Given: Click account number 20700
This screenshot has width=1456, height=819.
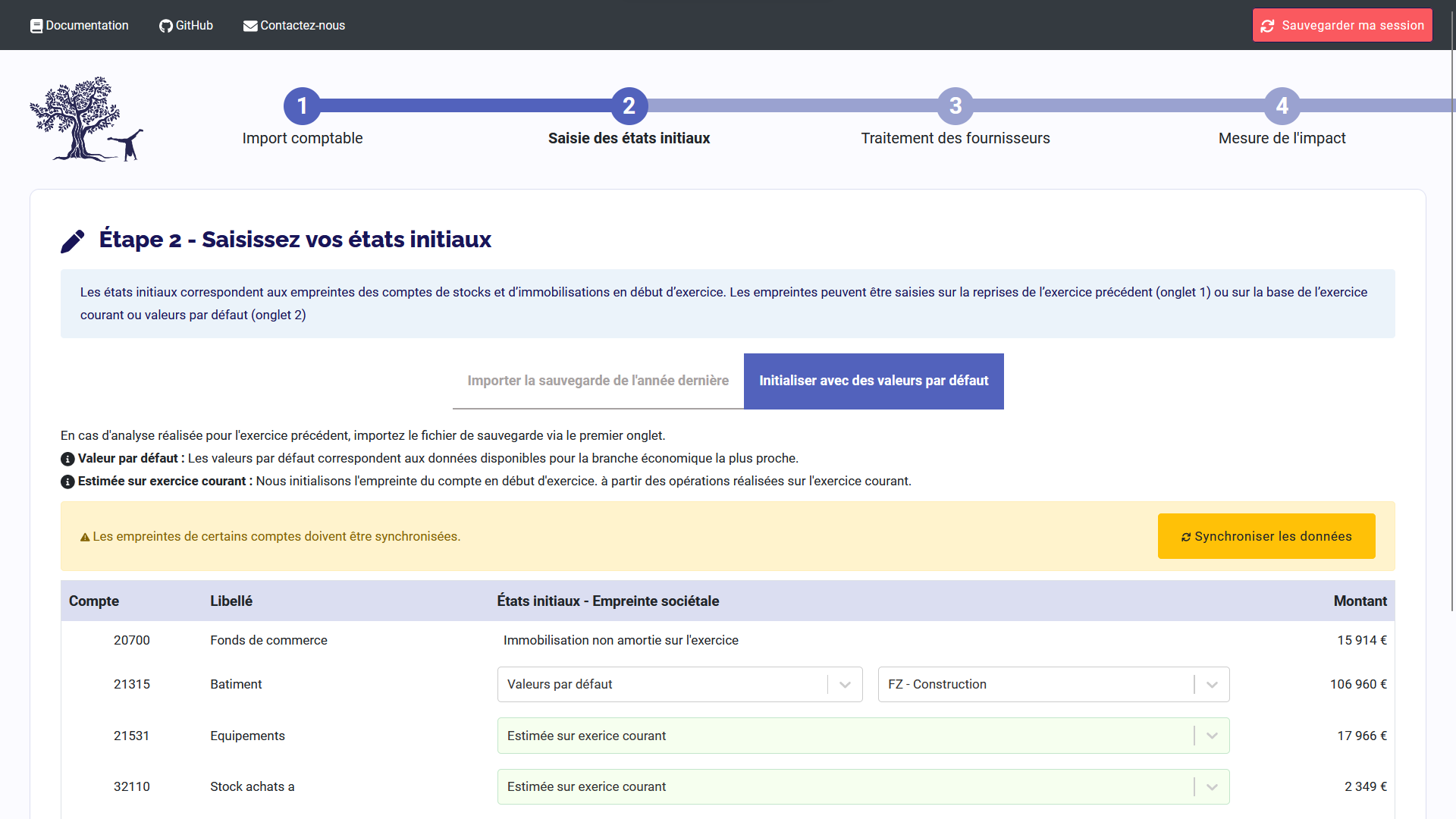Looking at the screenshot, I should tap(132, 640).
